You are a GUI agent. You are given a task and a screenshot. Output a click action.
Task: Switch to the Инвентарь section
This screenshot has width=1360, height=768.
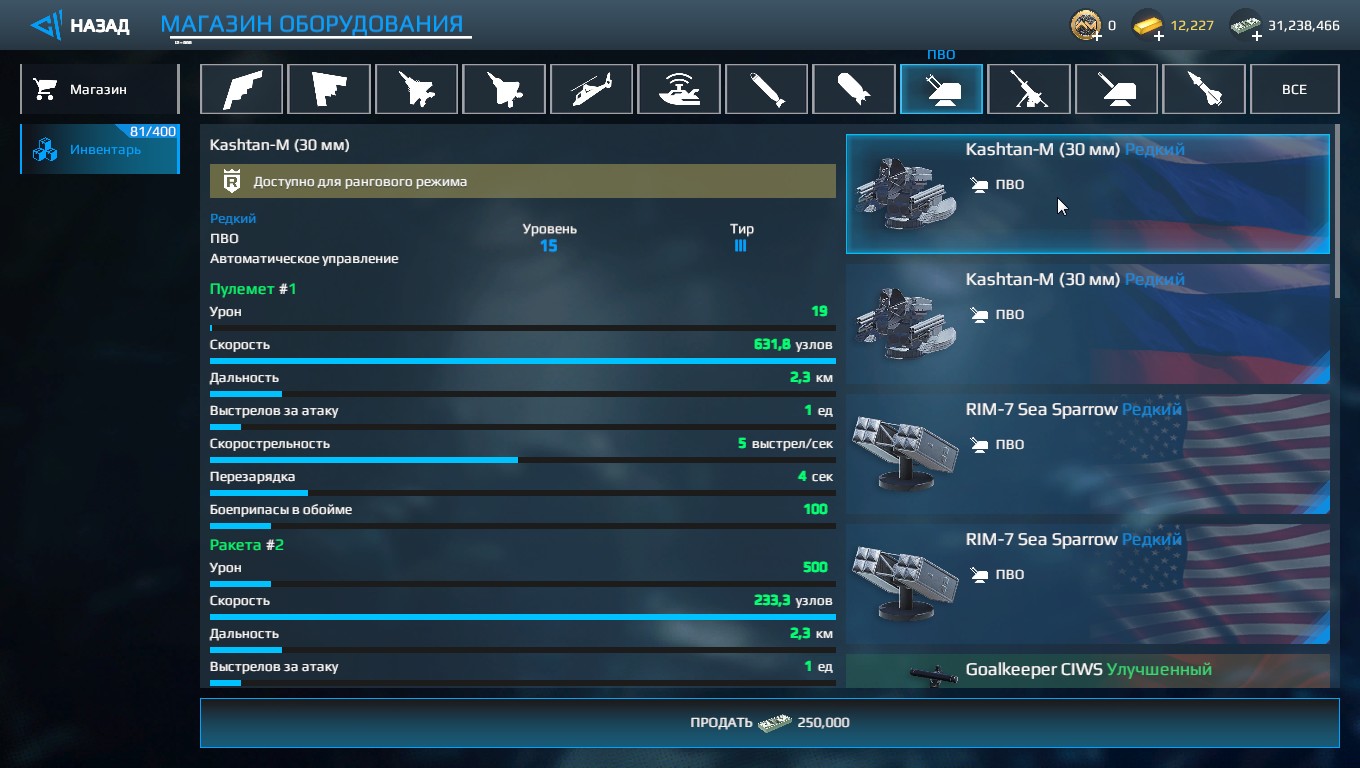[99, 150]
